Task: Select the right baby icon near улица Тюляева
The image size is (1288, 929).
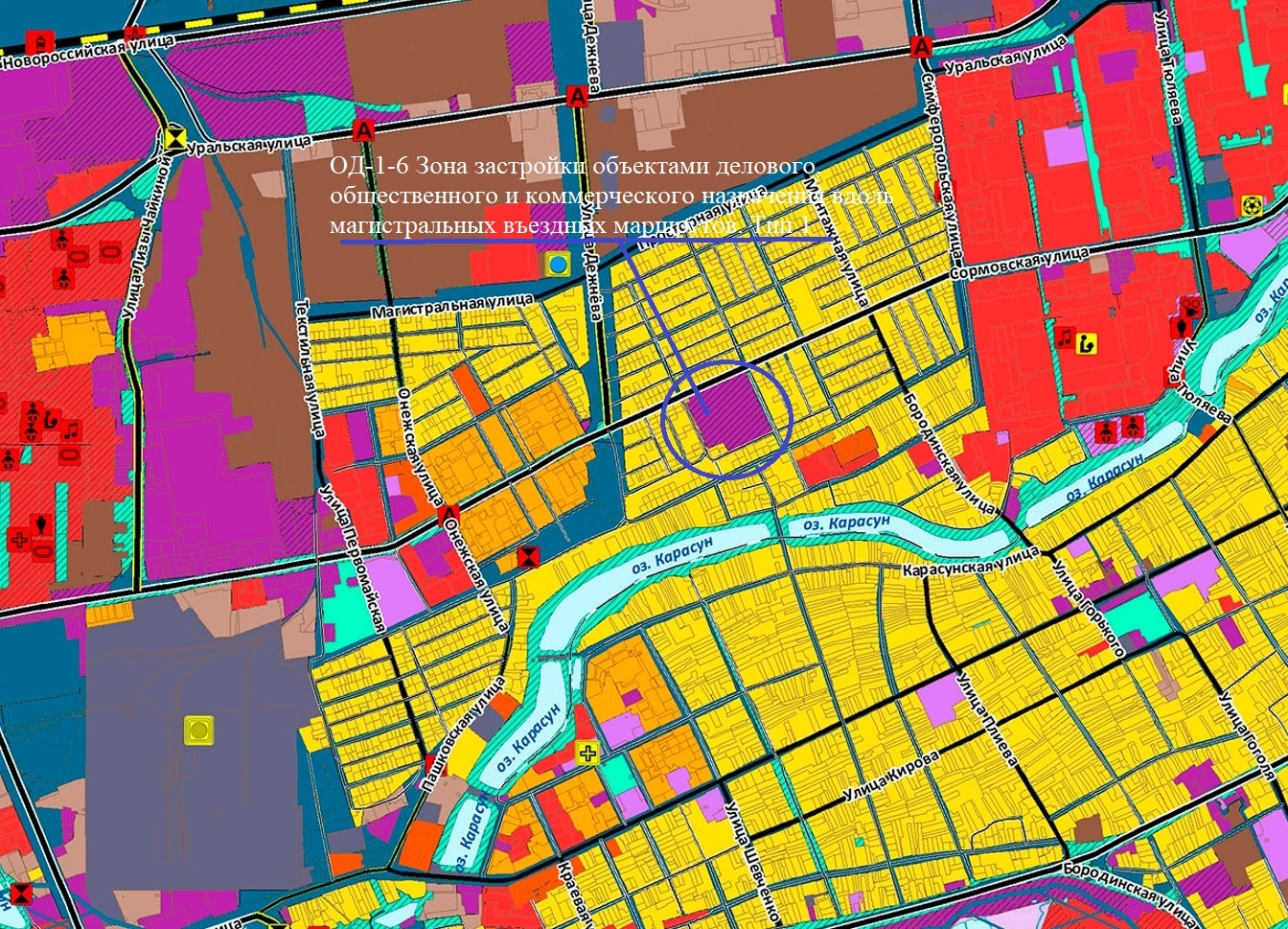Action: 1133,426
